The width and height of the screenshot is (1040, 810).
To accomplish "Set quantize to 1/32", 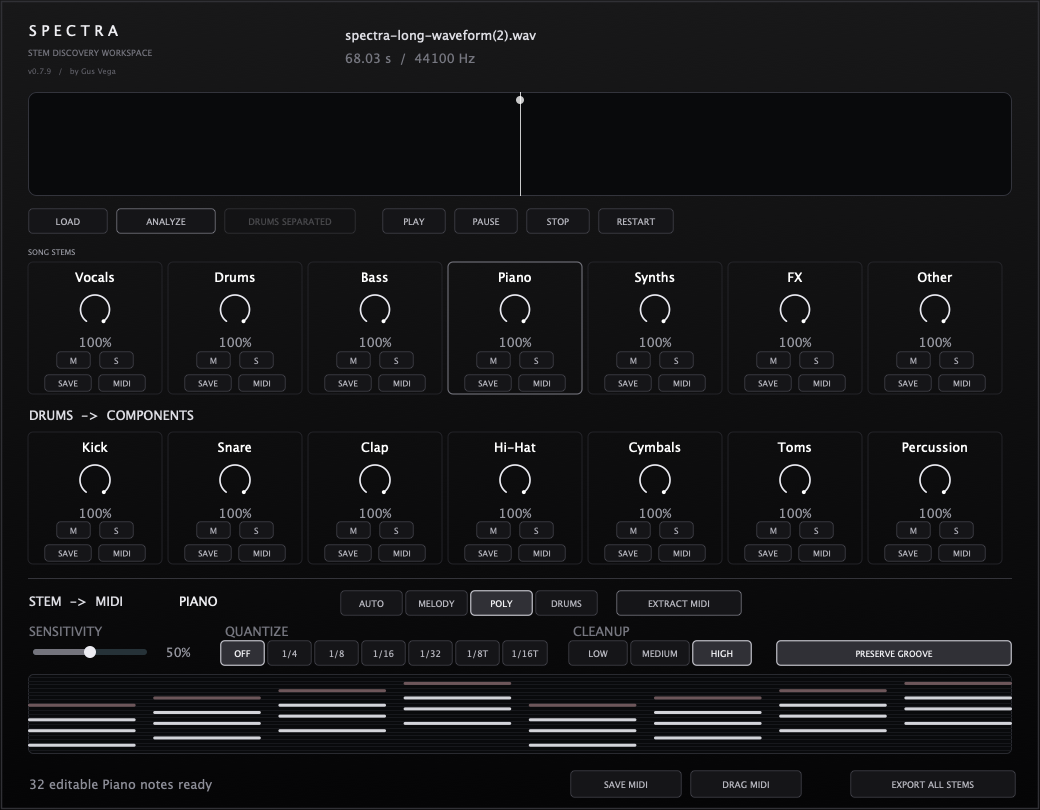I will pyautogui.click(x=430, y=653).
